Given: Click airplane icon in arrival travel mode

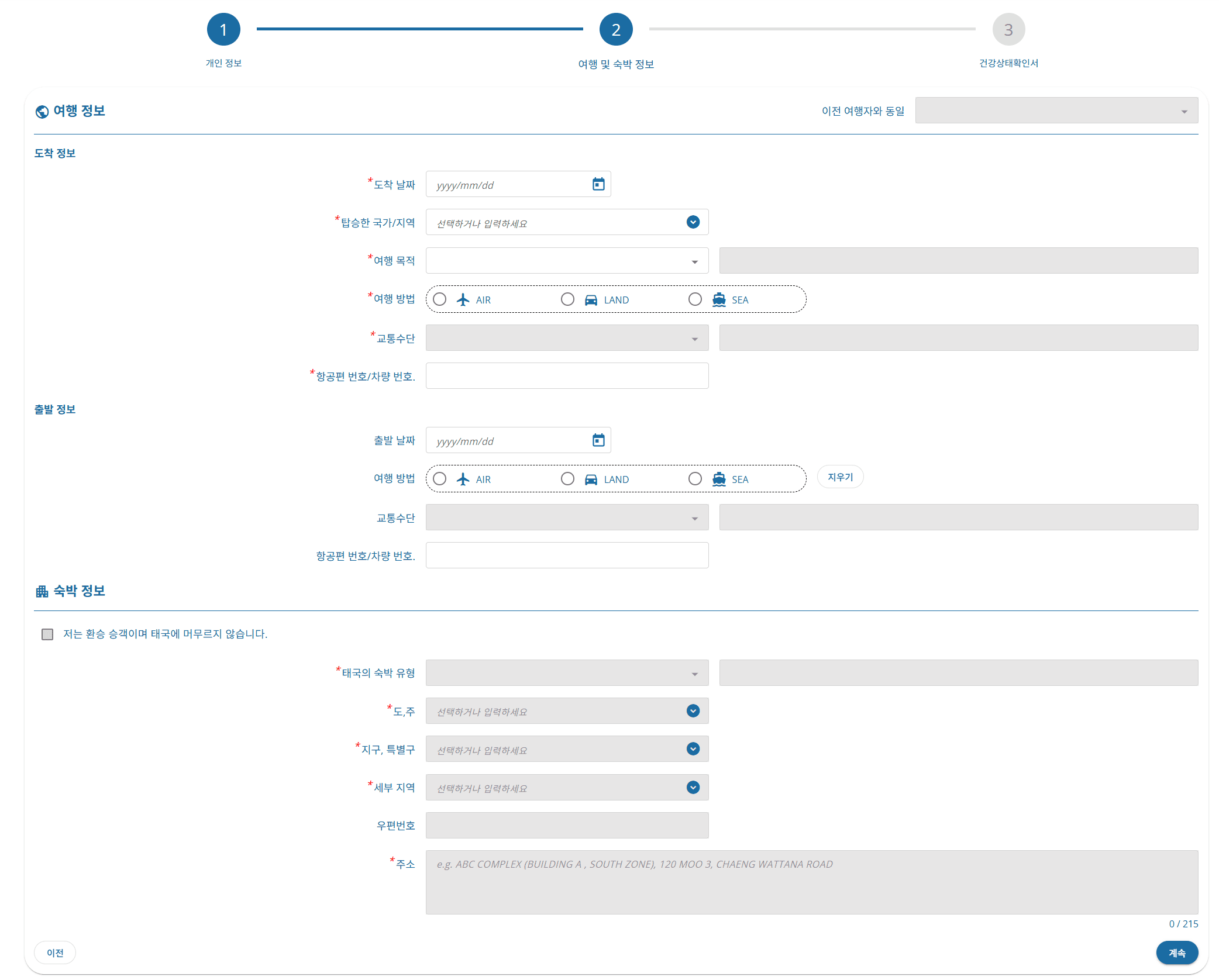Looking at the screenshot, I should [463, 299].
